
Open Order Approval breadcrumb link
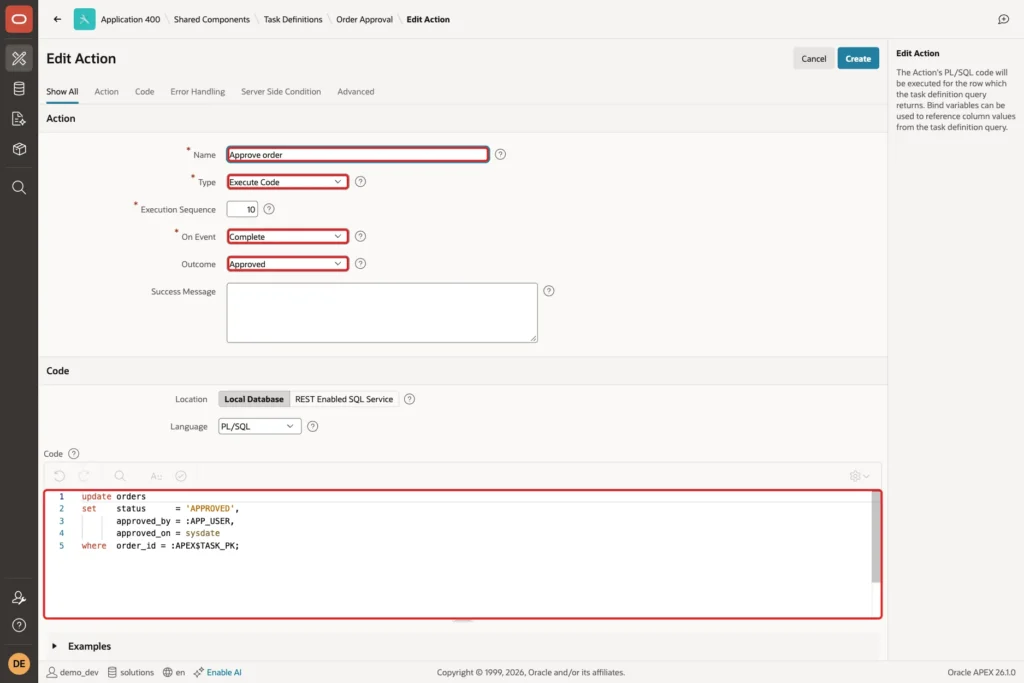364,19
